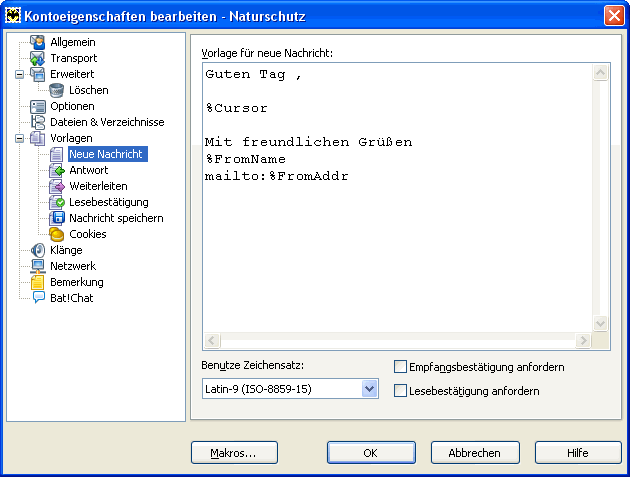The image size is (630, 477).
Task: Collapse the Erweitert tree node
Action: click(x=19, y=74)
